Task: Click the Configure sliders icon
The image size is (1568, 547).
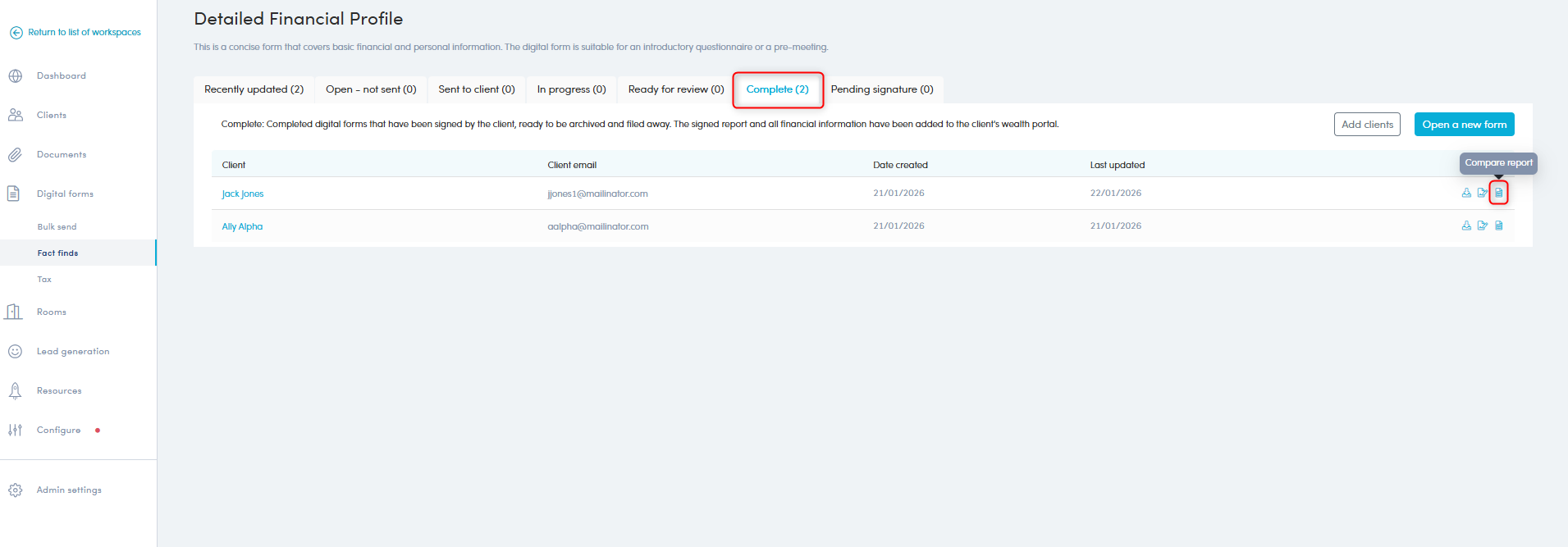Action: coord(15,430)
